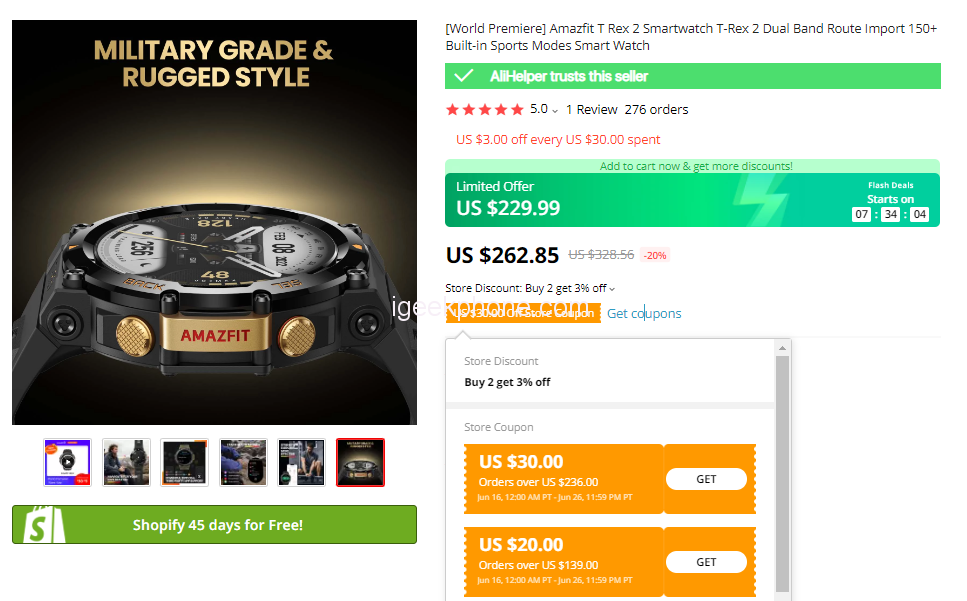The image size is (967, 601).
Task: Click the AliHelper checkmark icon
Action: [x=463, y=76]
